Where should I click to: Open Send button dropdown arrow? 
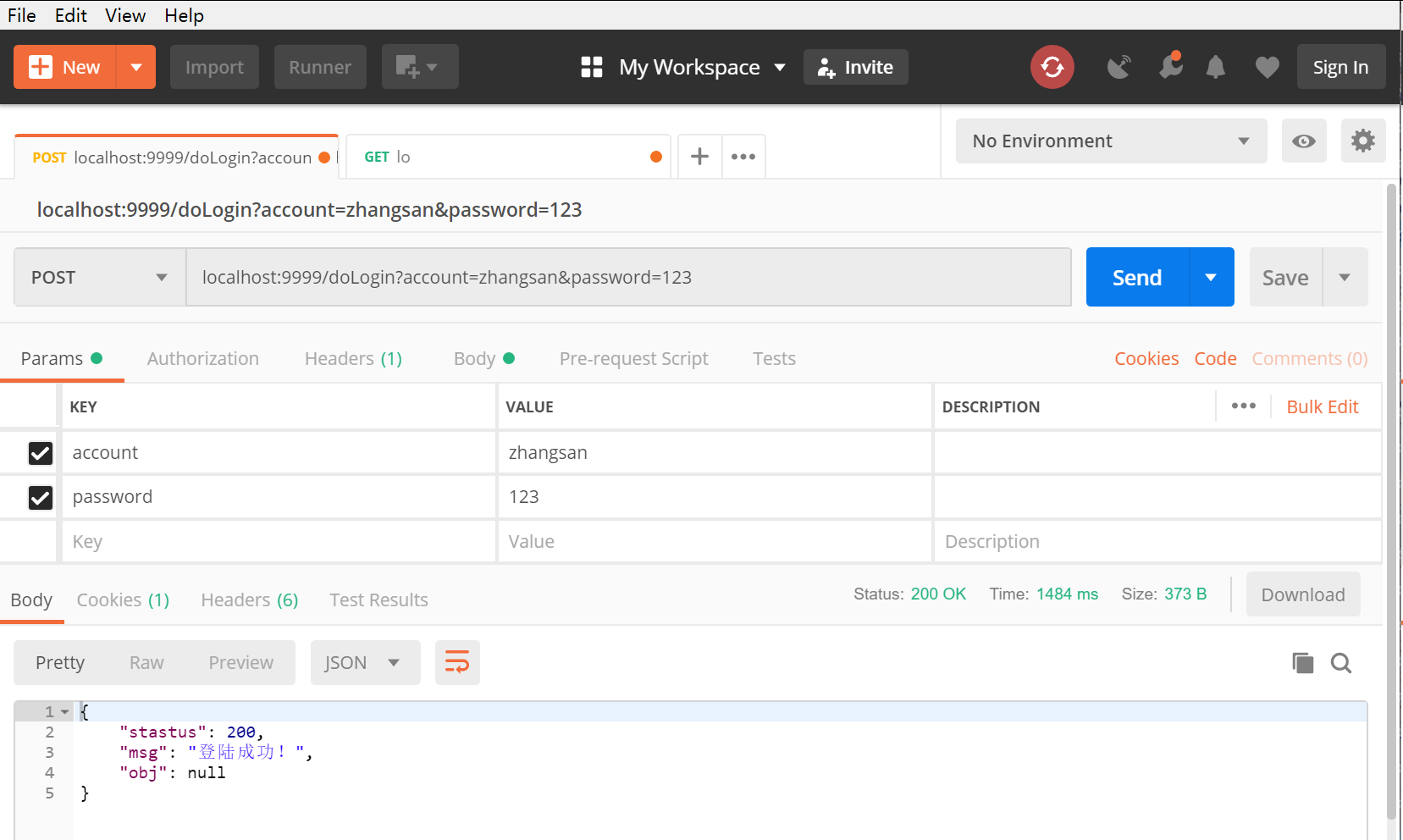1212,277
